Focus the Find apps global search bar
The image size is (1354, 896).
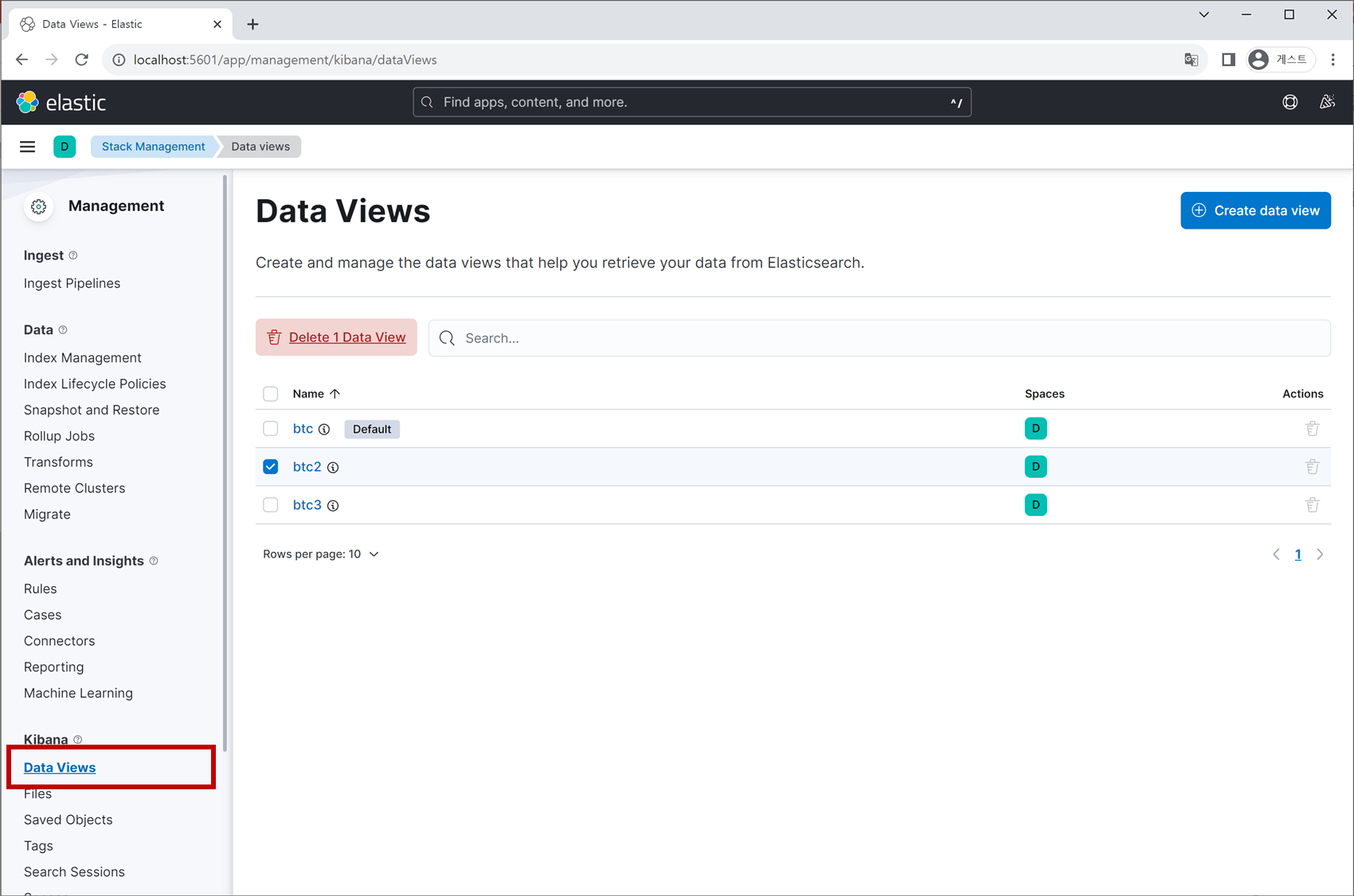point(691,102)
